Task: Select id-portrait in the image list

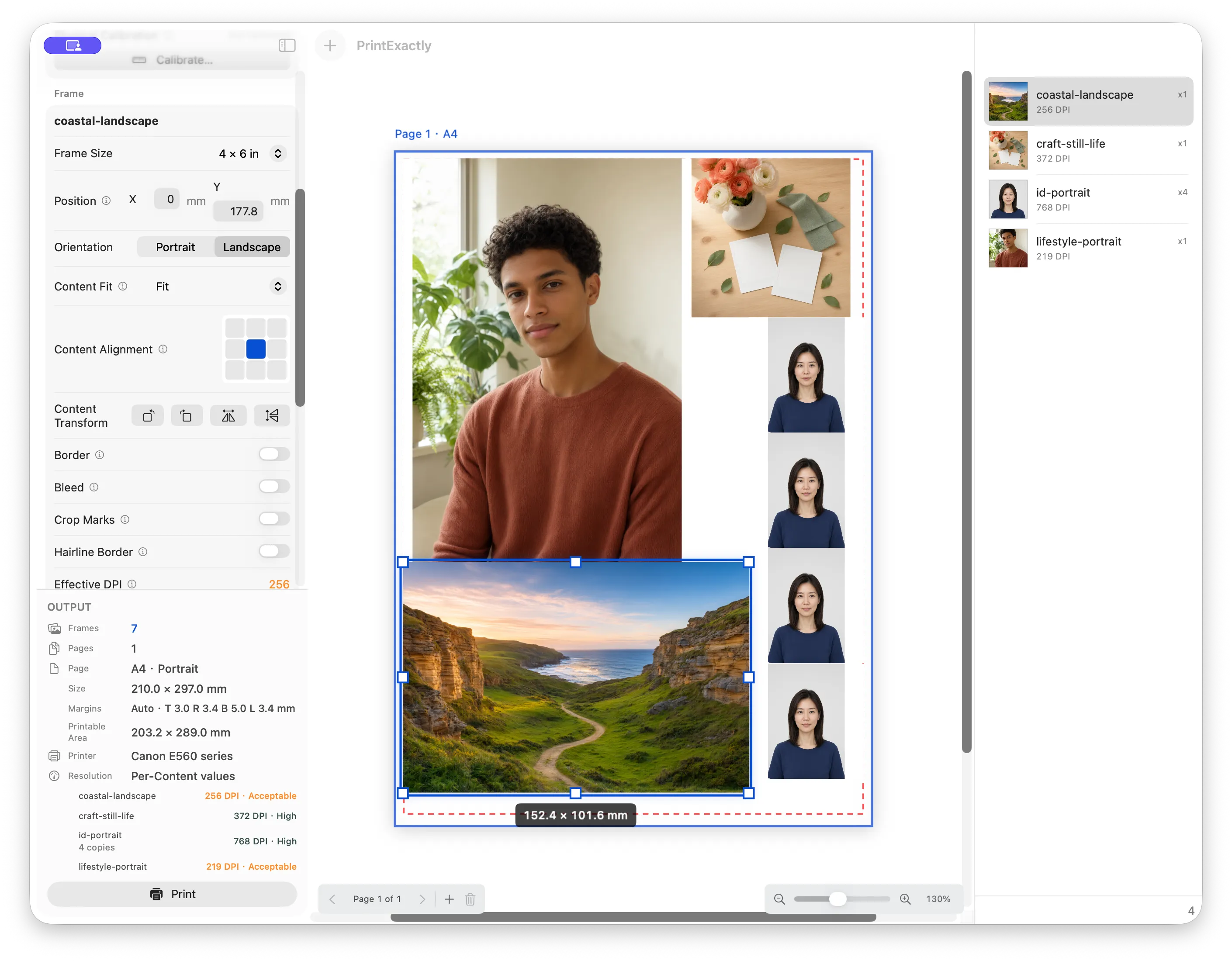Action: coord(1088,200)
